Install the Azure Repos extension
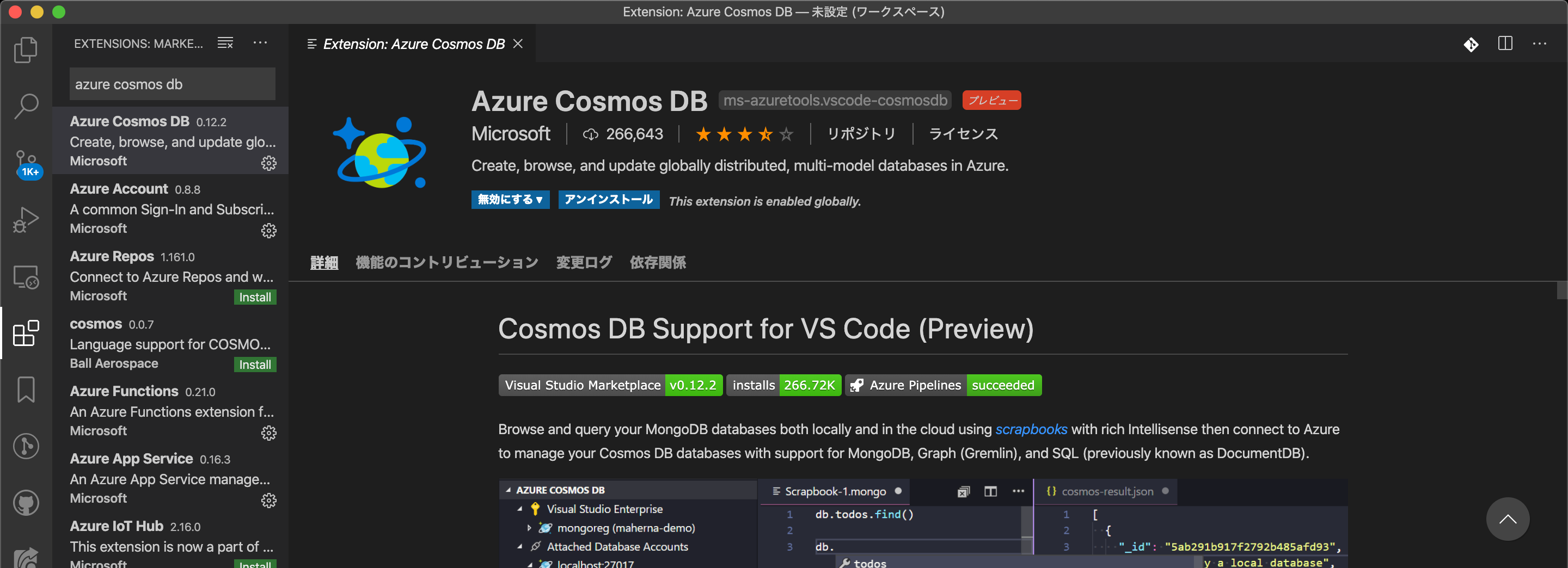 pos(255,298)
